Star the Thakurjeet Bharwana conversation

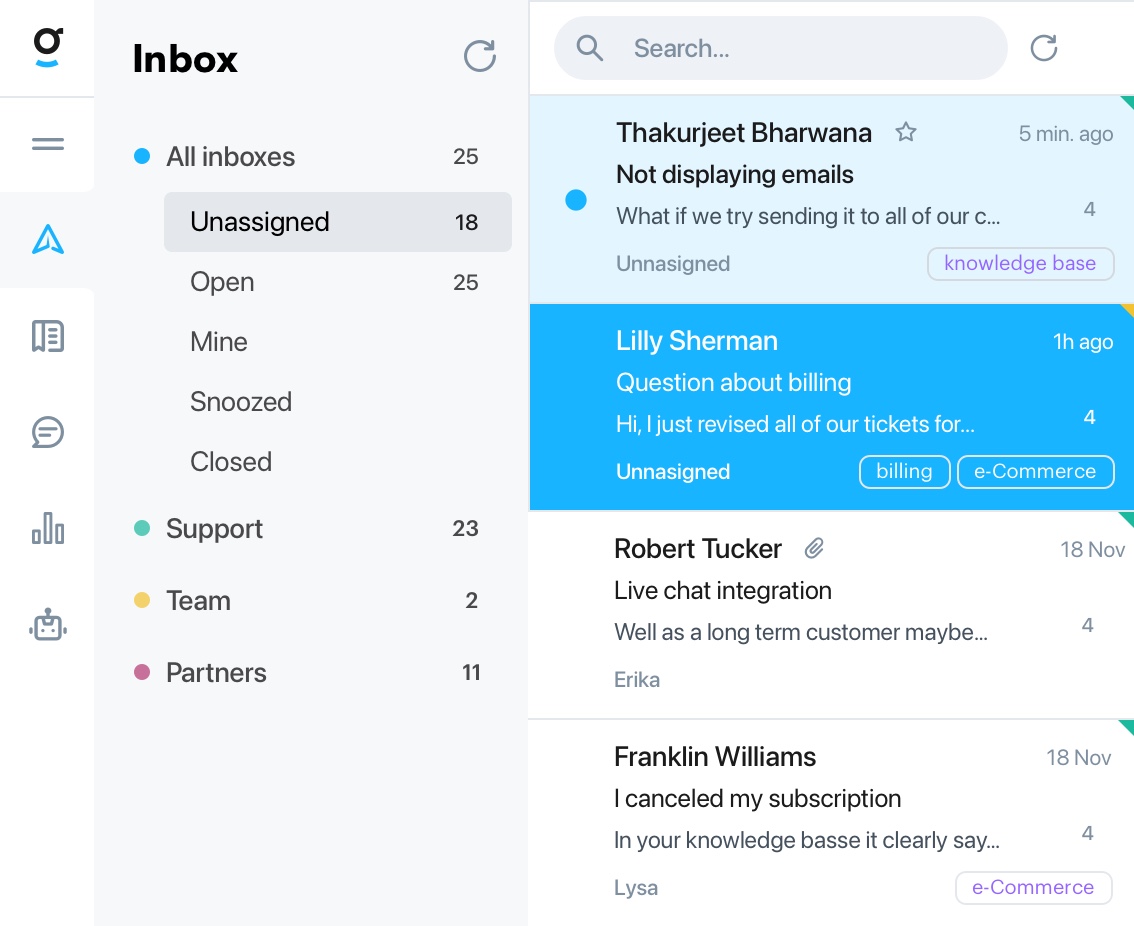pos(905,132)
